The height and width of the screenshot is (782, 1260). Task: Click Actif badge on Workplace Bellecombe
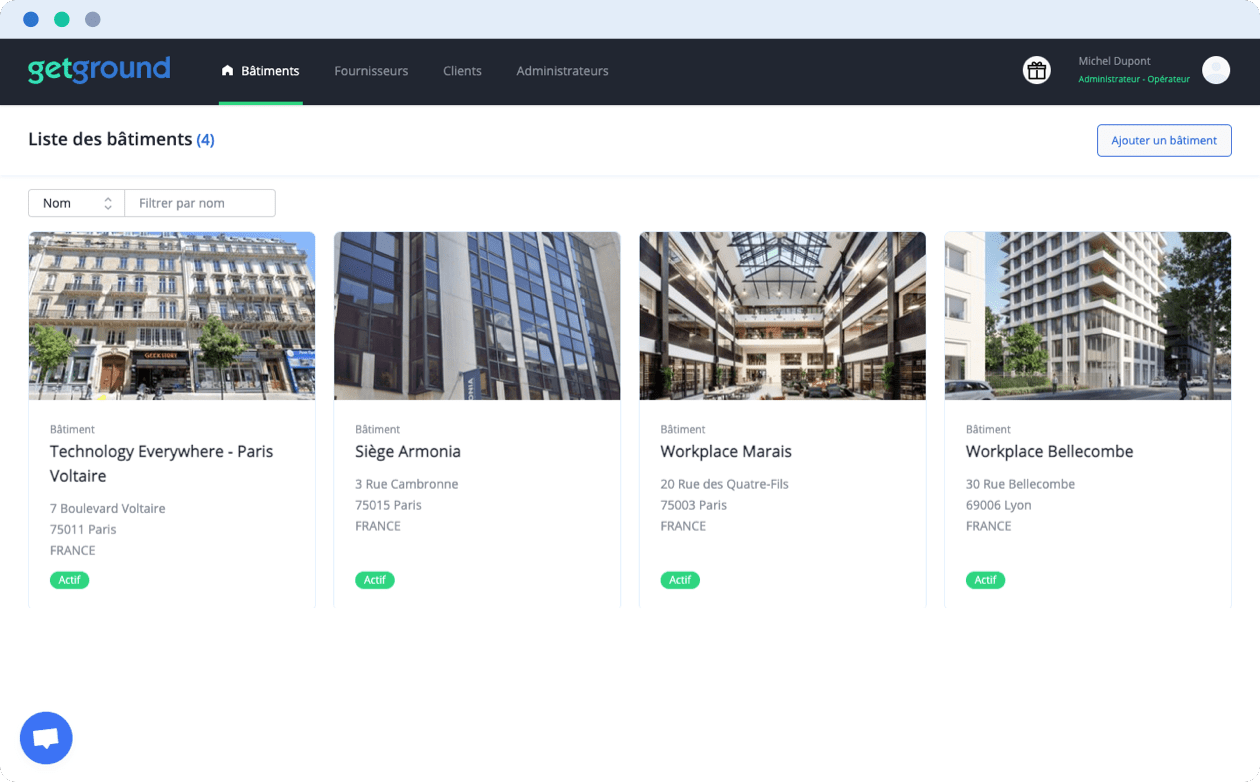pos(985,580)
